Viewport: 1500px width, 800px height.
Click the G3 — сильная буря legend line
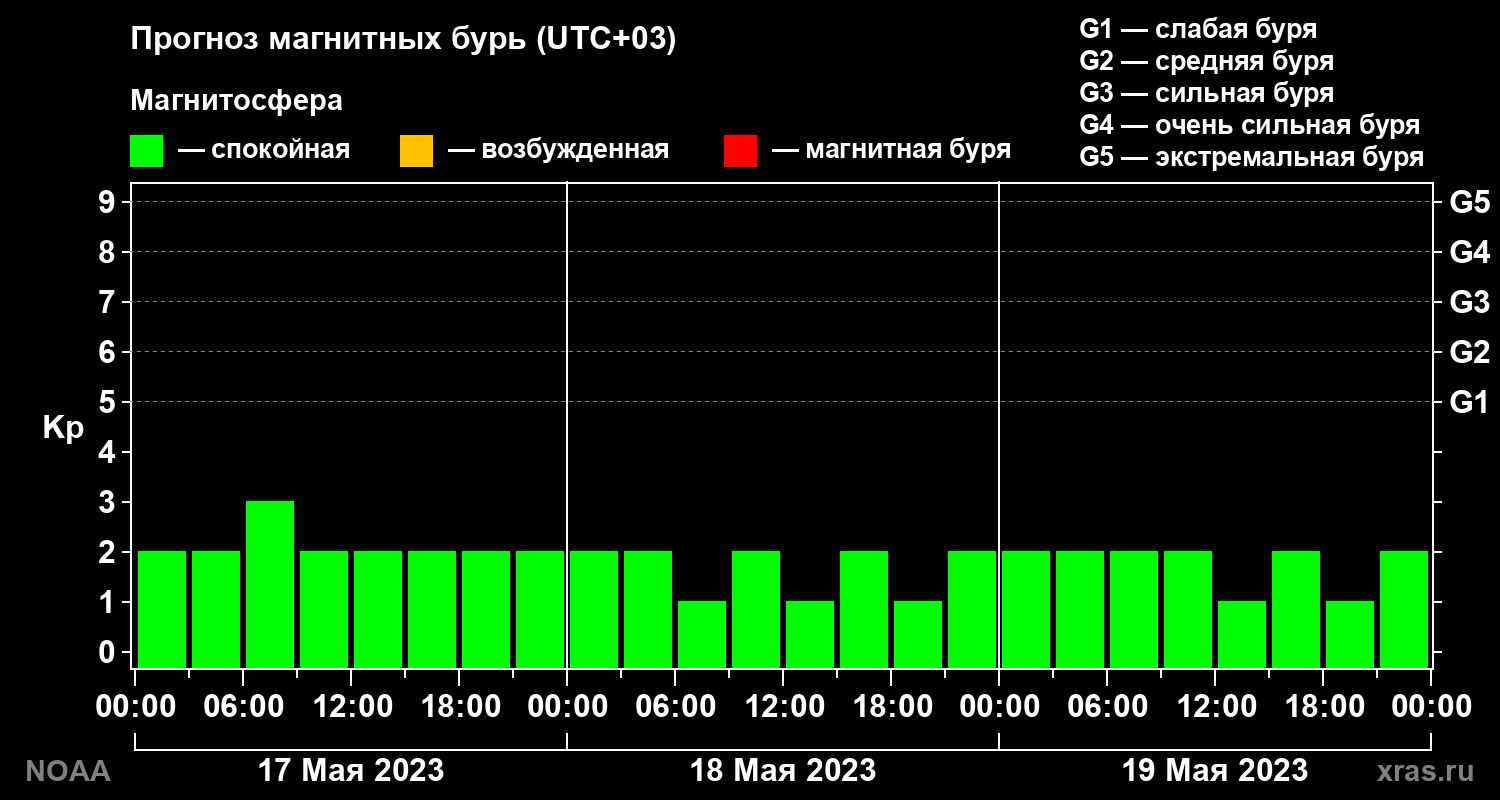[x=1207, y=93]
